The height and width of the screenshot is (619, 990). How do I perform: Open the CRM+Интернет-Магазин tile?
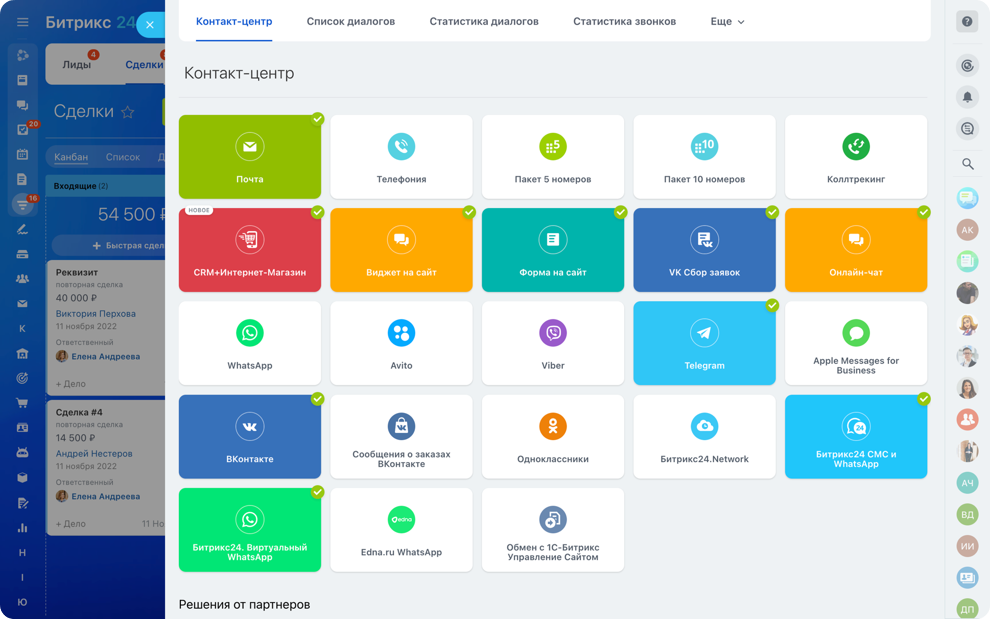249,250
